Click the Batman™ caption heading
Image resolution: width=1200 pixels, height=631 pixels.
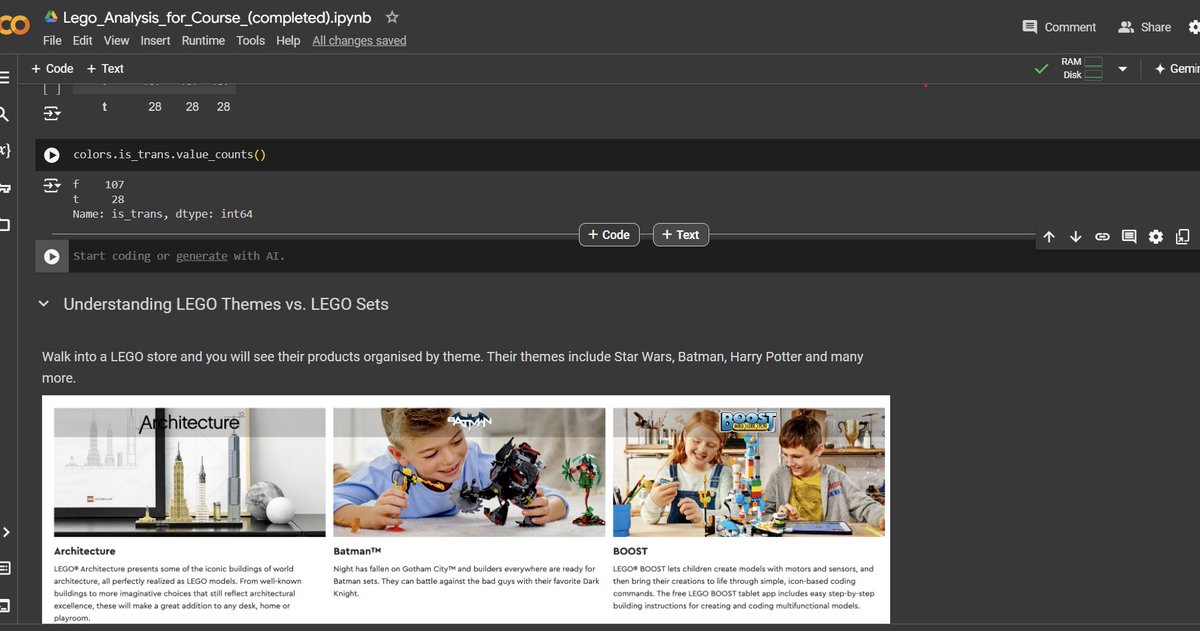point(357,551)
